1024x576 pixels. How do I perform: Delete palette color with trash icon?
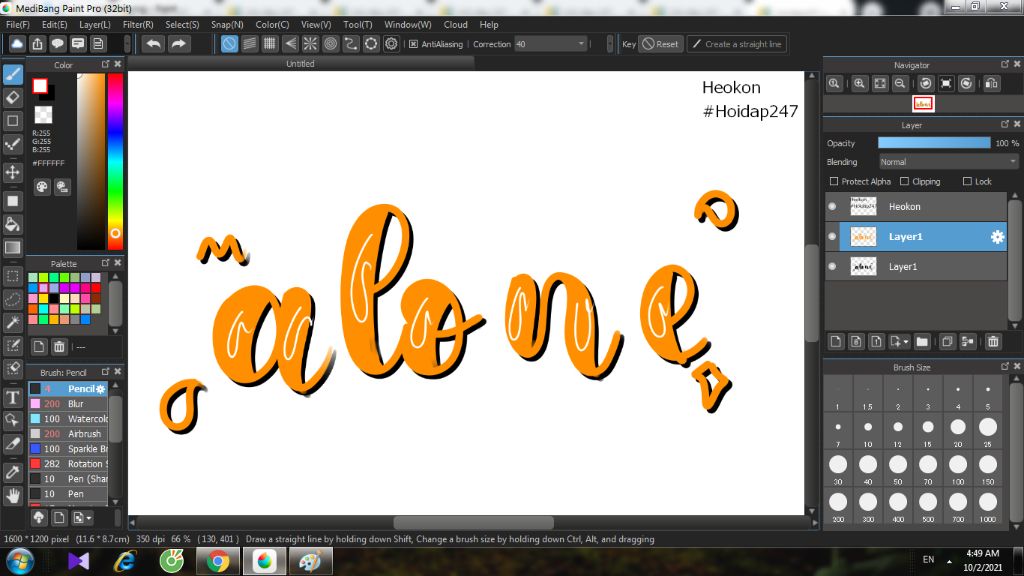pos(59,347)
